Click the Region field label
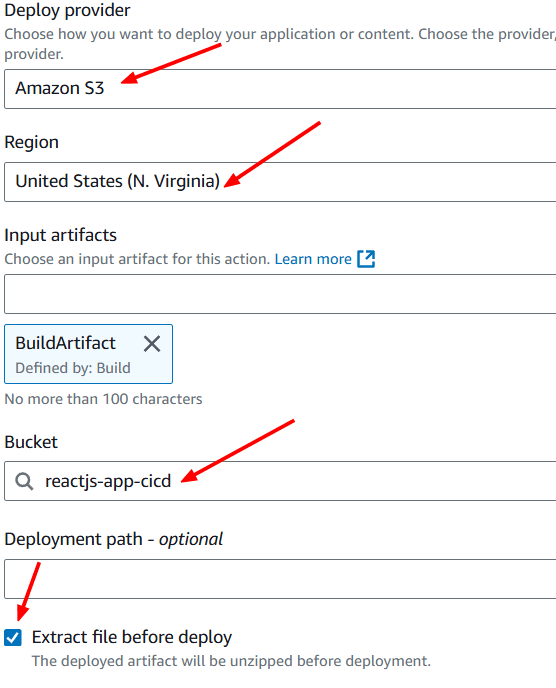This screenshot has height=688, width=556. click(32, 142)
